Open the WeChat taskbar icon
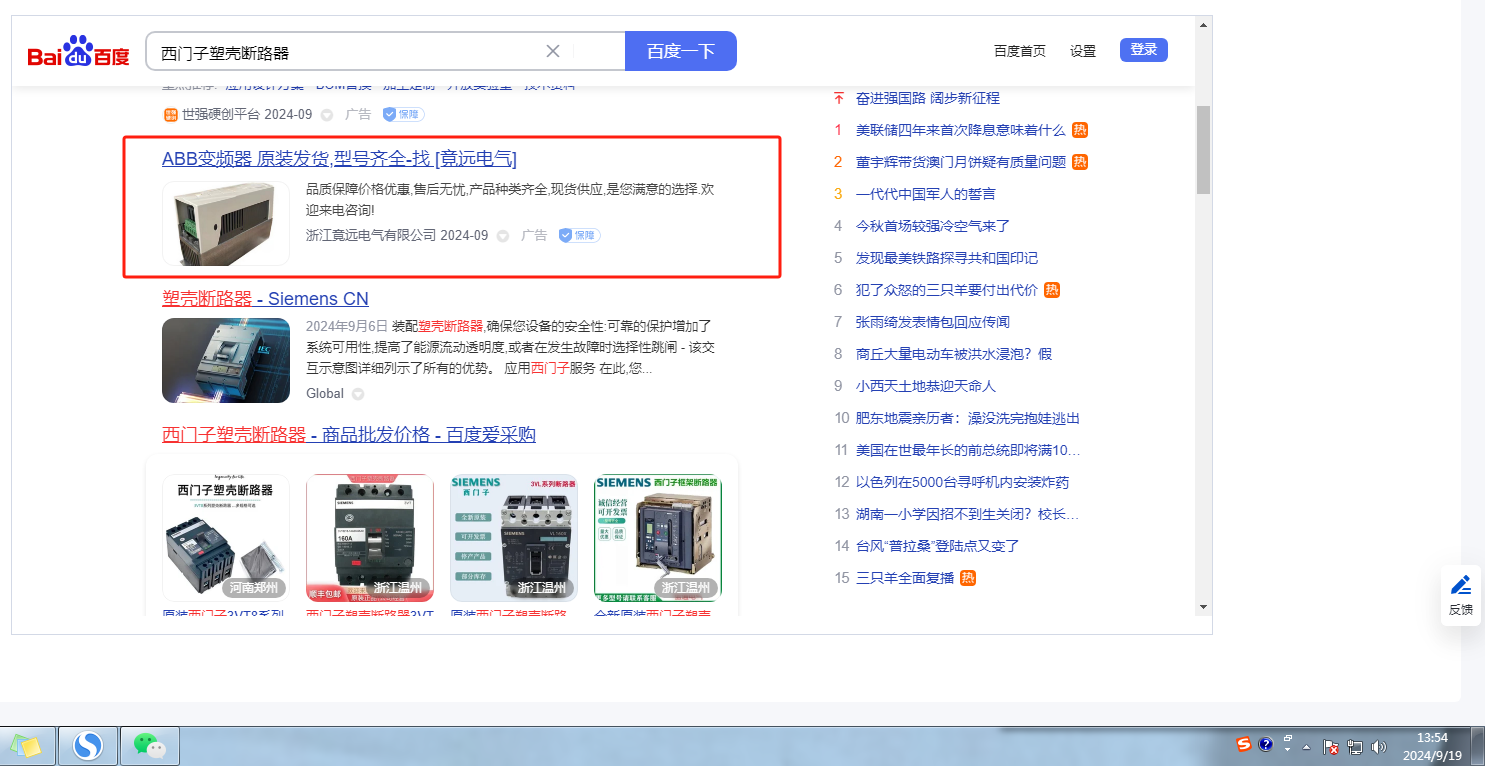 [x=149, y=746]
